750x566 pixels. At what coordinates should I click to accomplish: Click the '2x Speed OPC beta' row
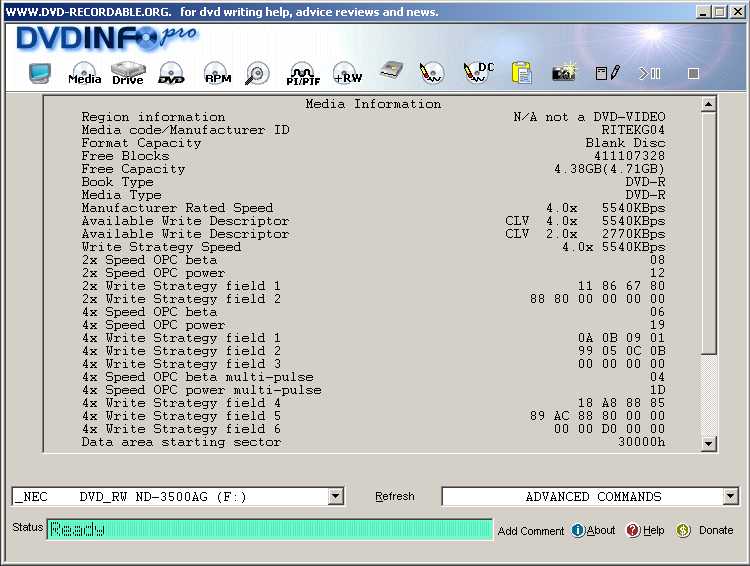pyautogui.click(x=373, y=260)
